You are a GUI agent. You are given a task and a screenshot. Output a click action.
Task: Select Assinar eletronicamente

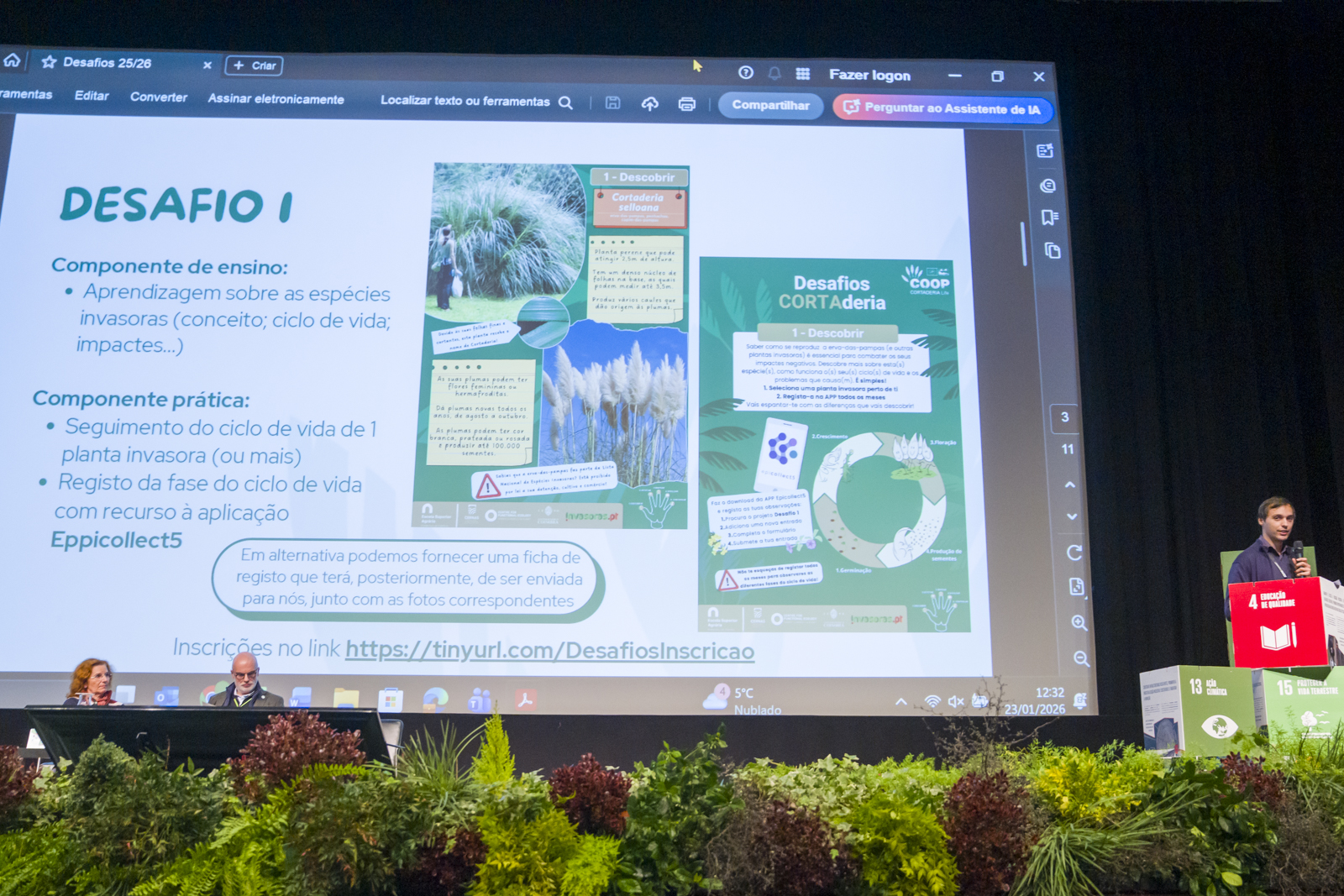(276, 99)
